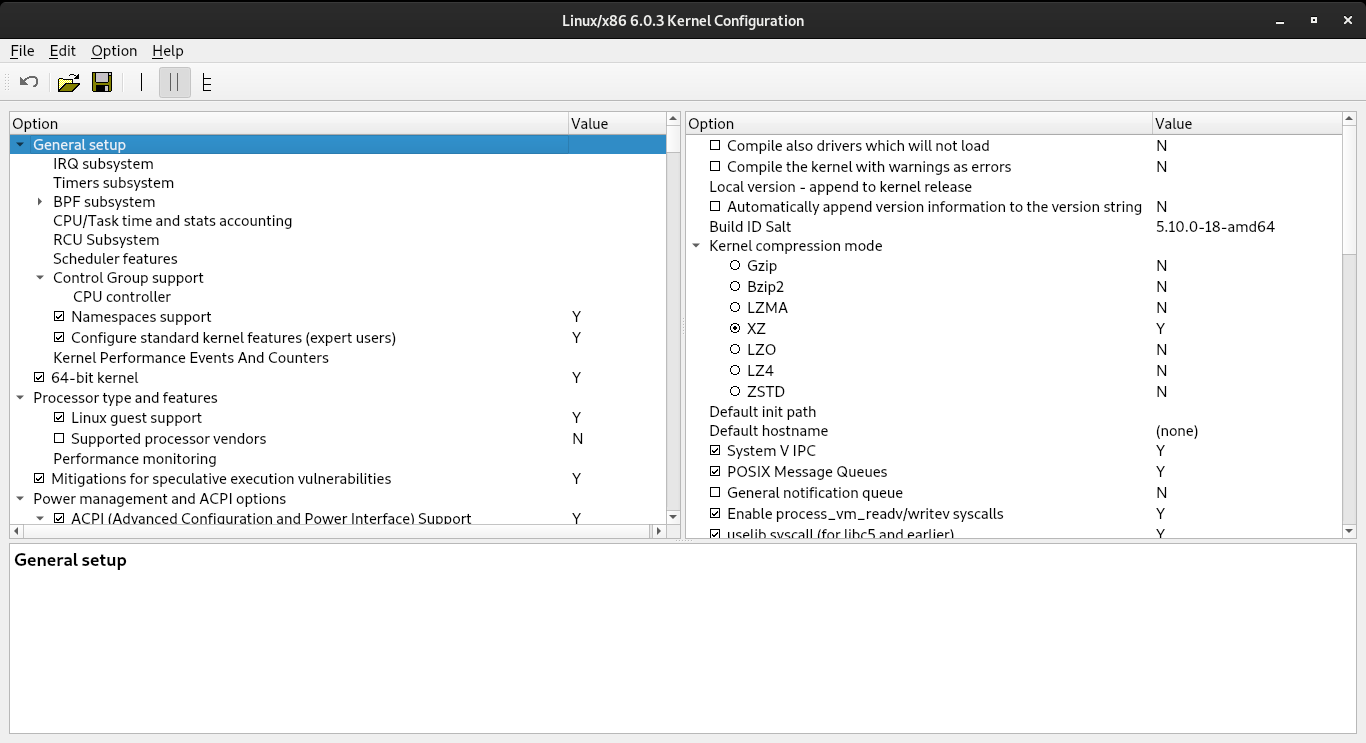Click Build ID Salt value 5.10.0-18-amd64

[1215, 227]
